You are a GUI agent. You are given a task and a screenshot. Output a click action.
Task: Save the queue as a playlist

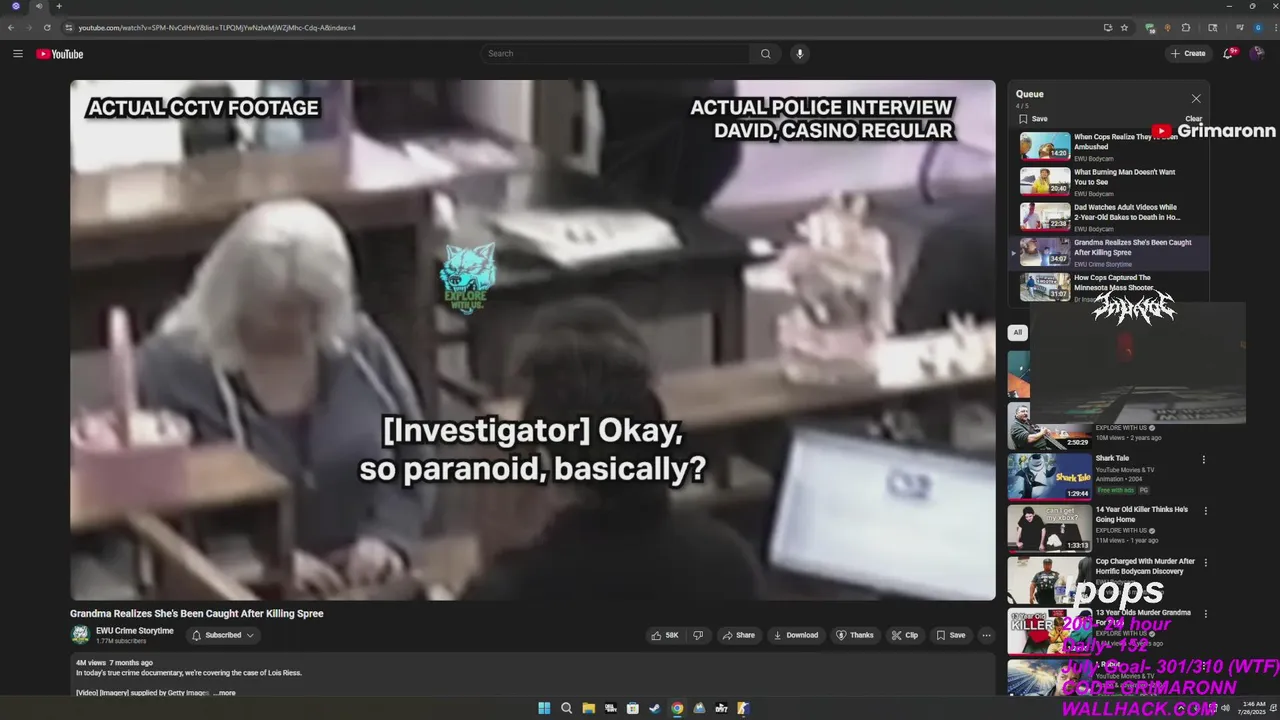point(1033,118)
